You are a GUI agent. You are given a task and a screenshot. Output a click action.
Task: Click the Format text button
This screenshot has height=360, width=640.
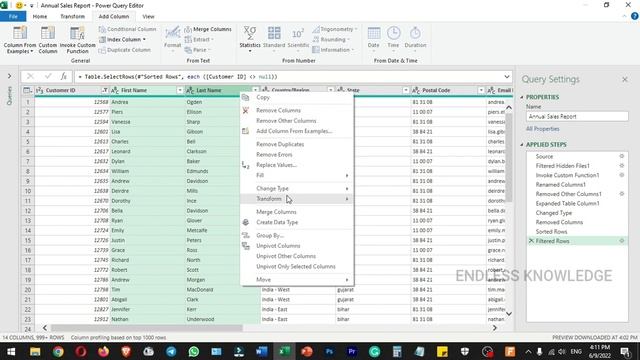173,38
